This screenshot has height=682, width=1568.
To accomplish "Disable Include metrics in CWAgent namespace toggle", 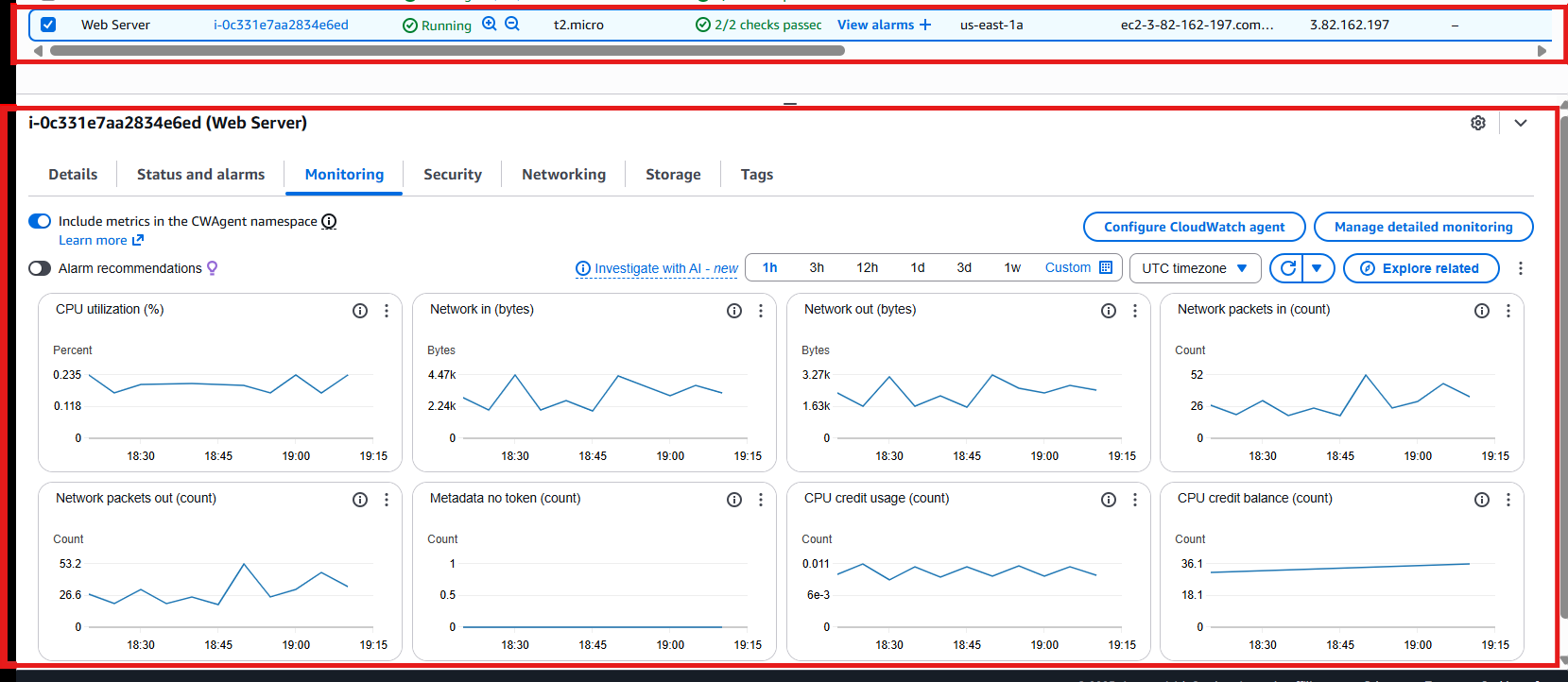I will [x=40, y=221].
